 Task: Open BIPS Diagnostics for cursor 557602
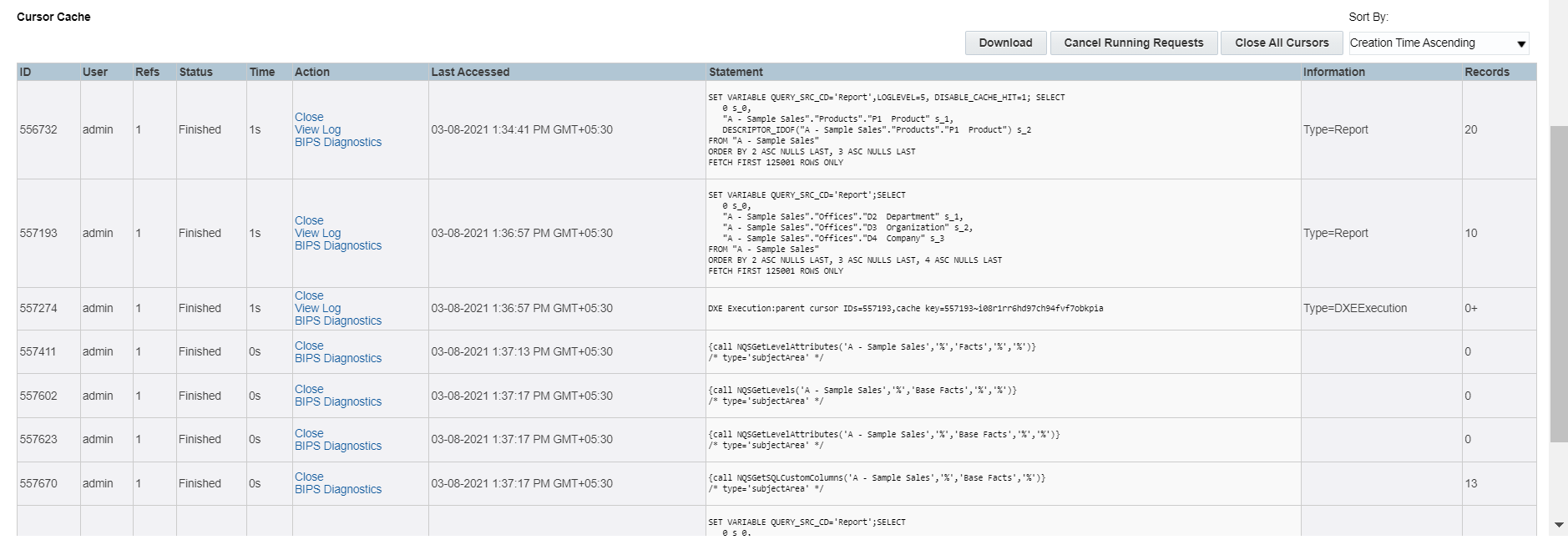pos(337,401)
